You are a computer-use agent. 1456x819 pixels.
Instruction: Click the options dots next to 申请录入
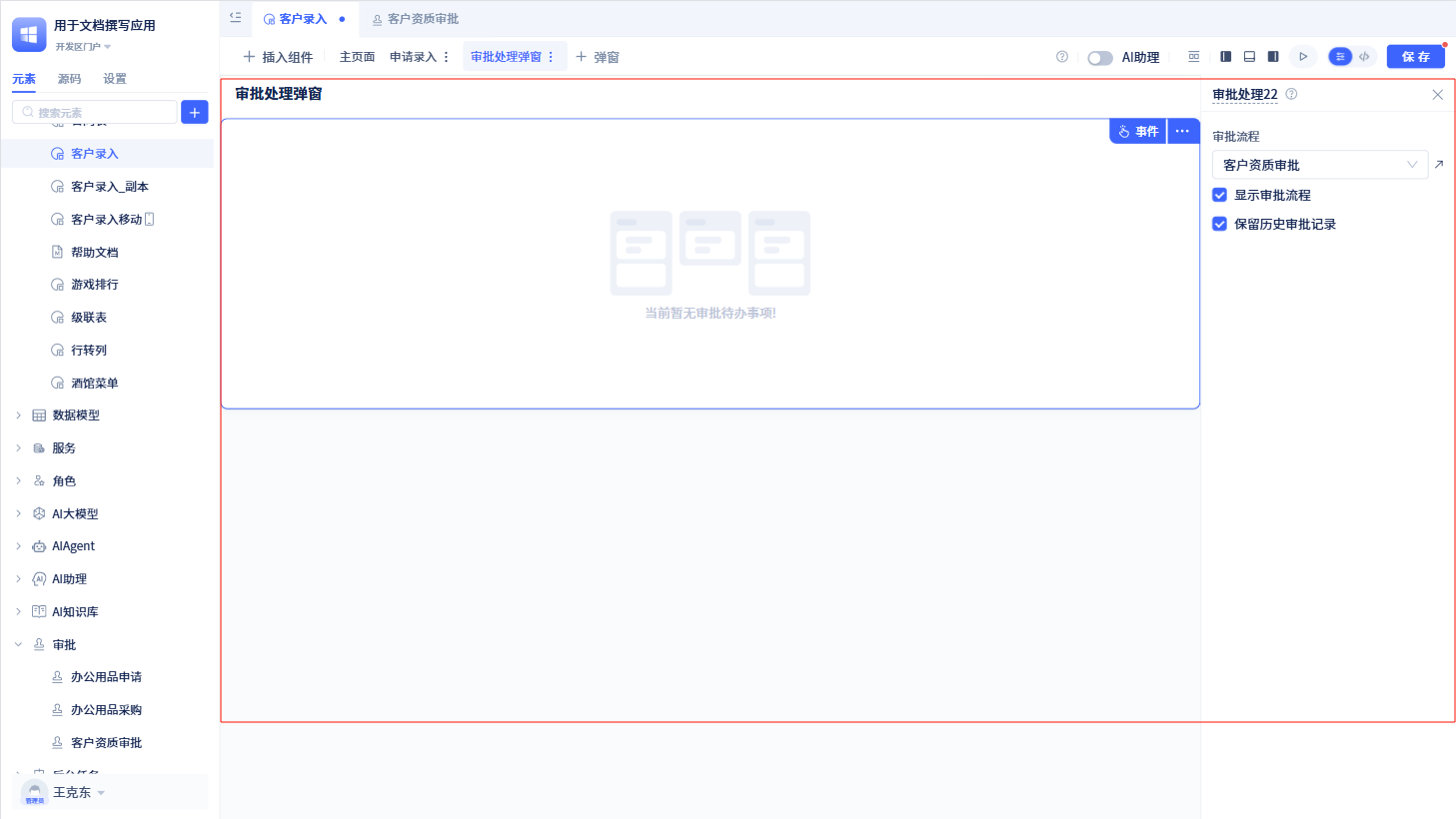tap(446, 57)
